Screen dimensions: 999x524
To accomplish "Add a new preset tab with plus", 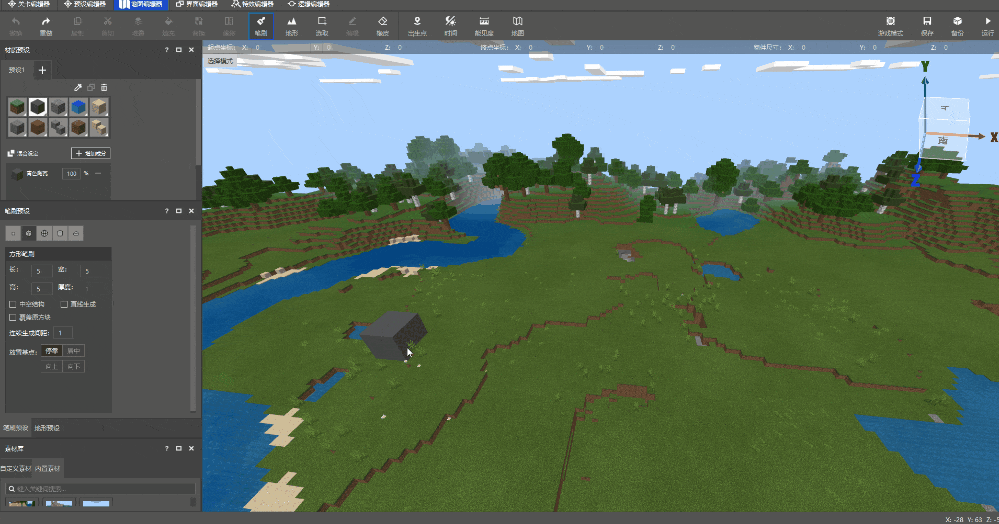I will coord(42,70).
